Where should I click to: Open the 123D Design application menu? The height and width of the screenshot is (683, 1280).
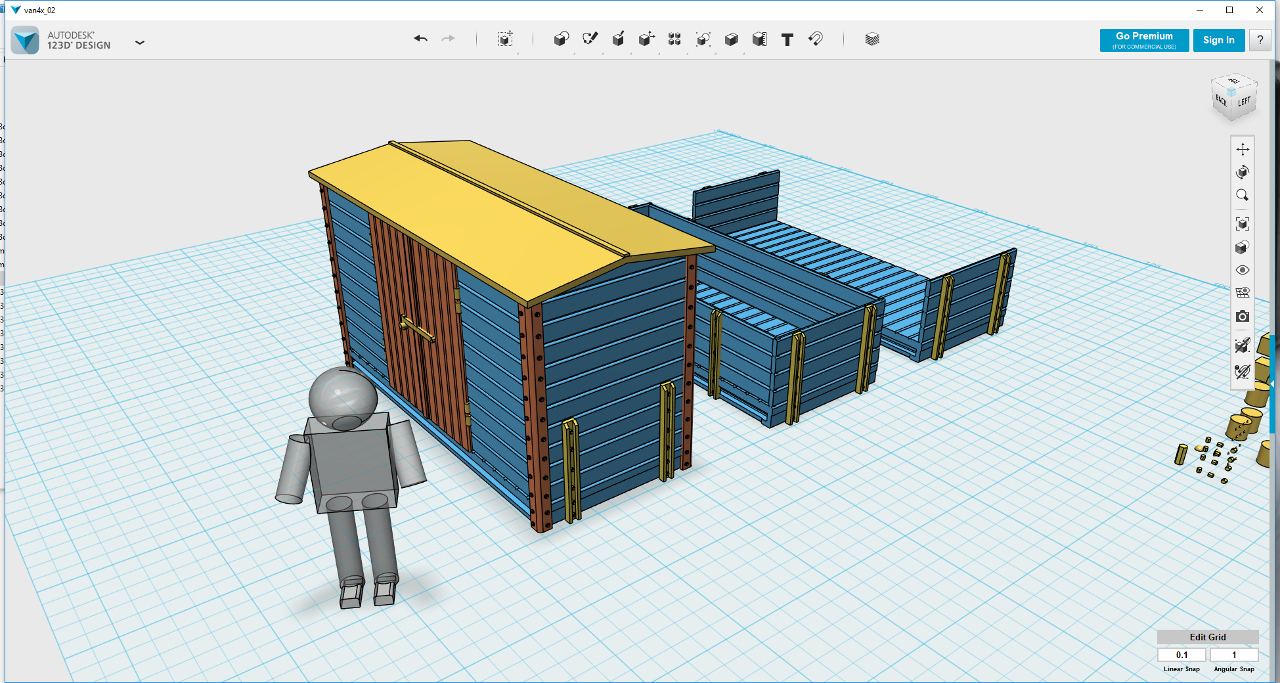(140, 42)
